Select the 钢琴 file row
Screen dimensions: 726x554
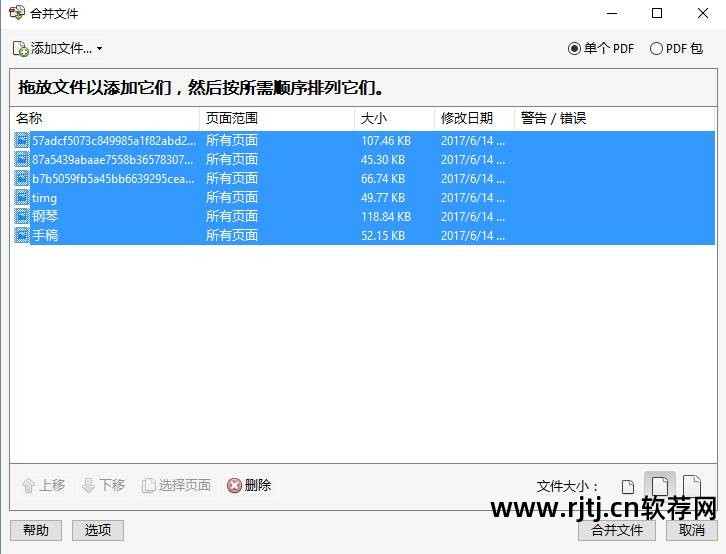(x=363, y=217)
